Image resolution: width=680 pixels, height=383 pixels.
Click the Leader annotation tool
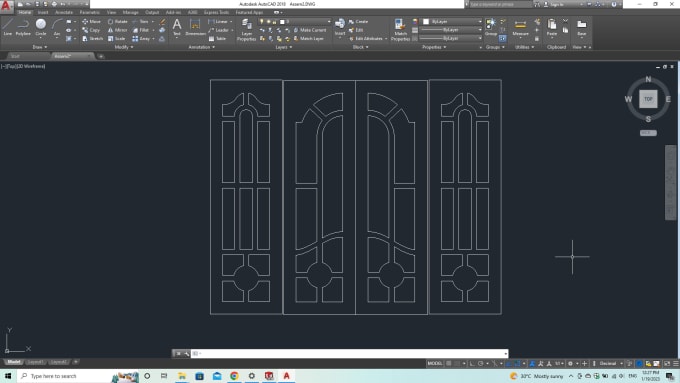[x=219, y=30]
